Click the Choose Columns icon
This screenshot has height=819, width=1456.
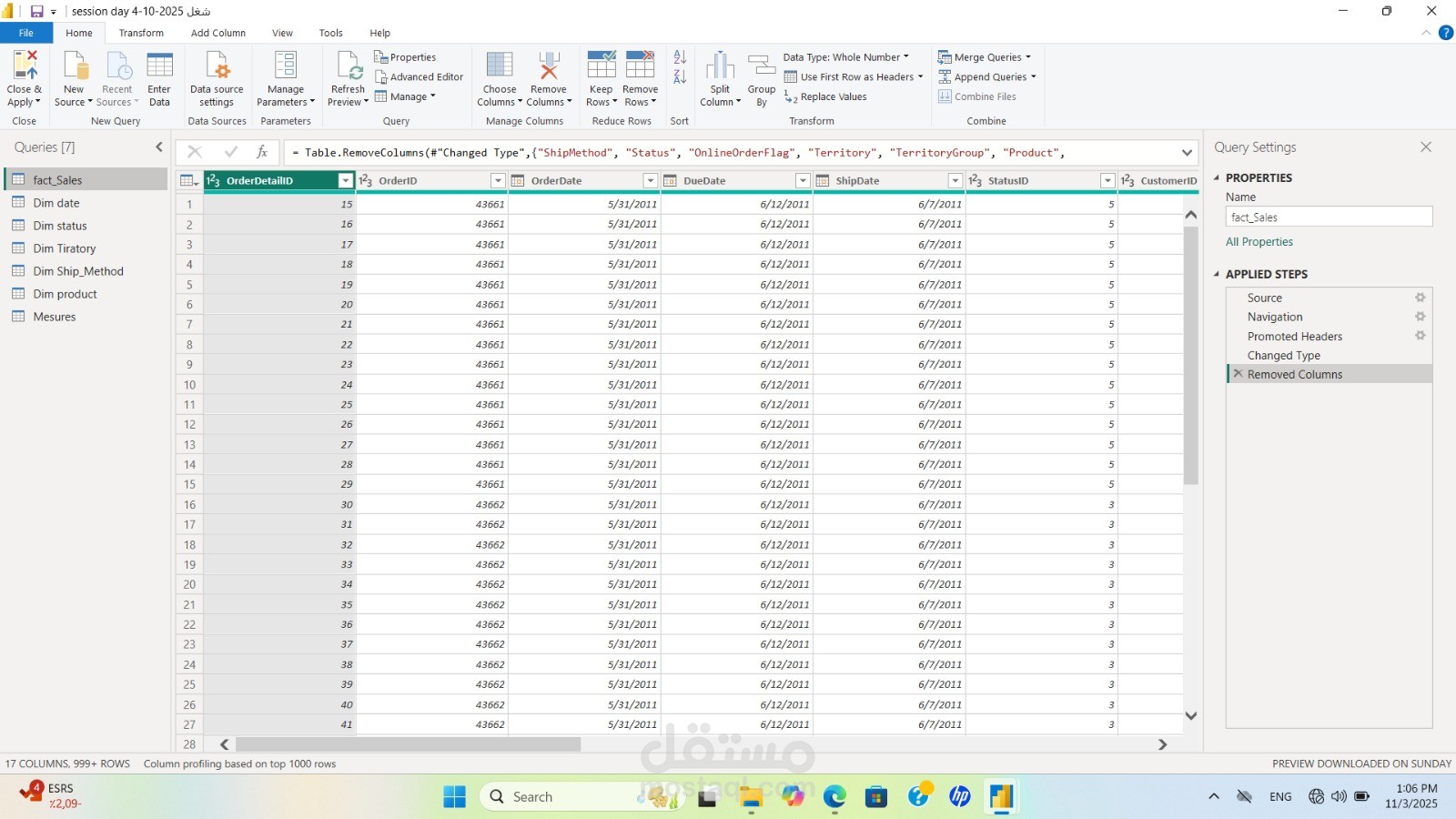pos(500,66)
